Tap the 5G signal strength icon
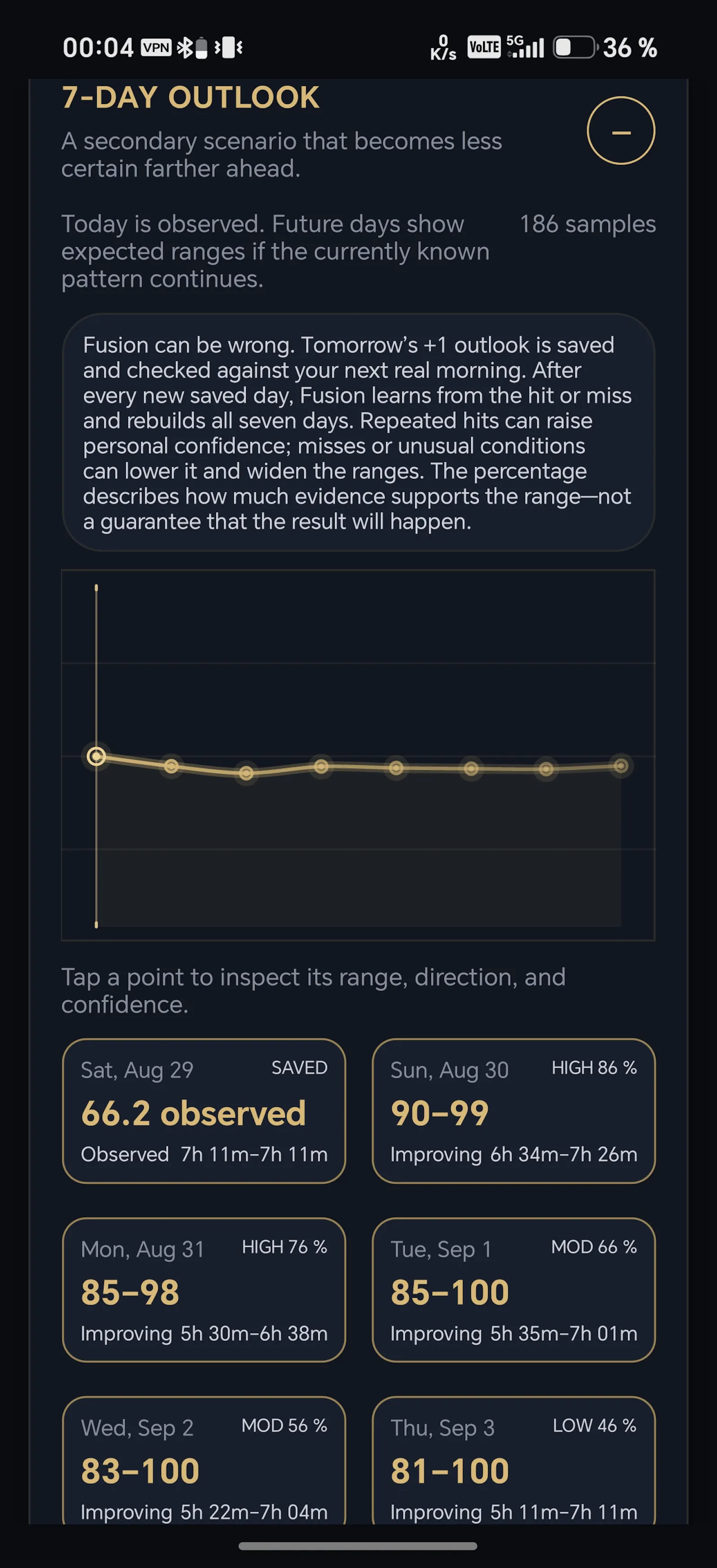The image size is (717, 1568). 525,47
